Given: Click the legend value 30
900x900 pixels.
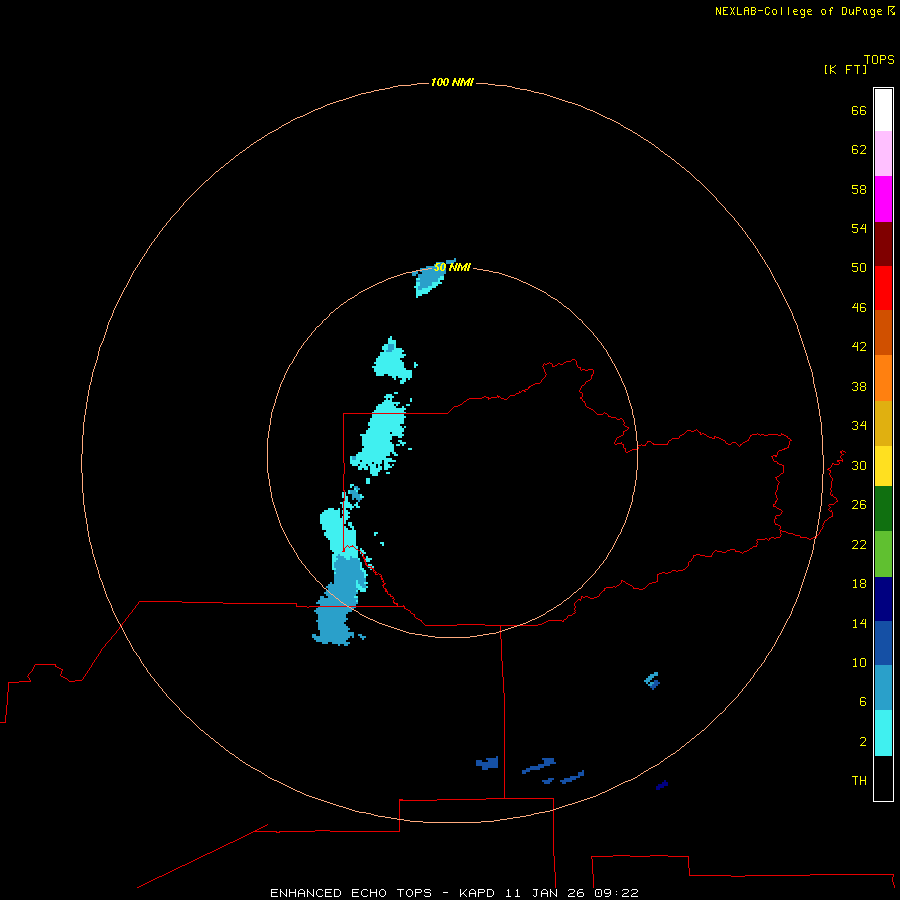Looking at the screenshot, I should (x=859, y=465).
